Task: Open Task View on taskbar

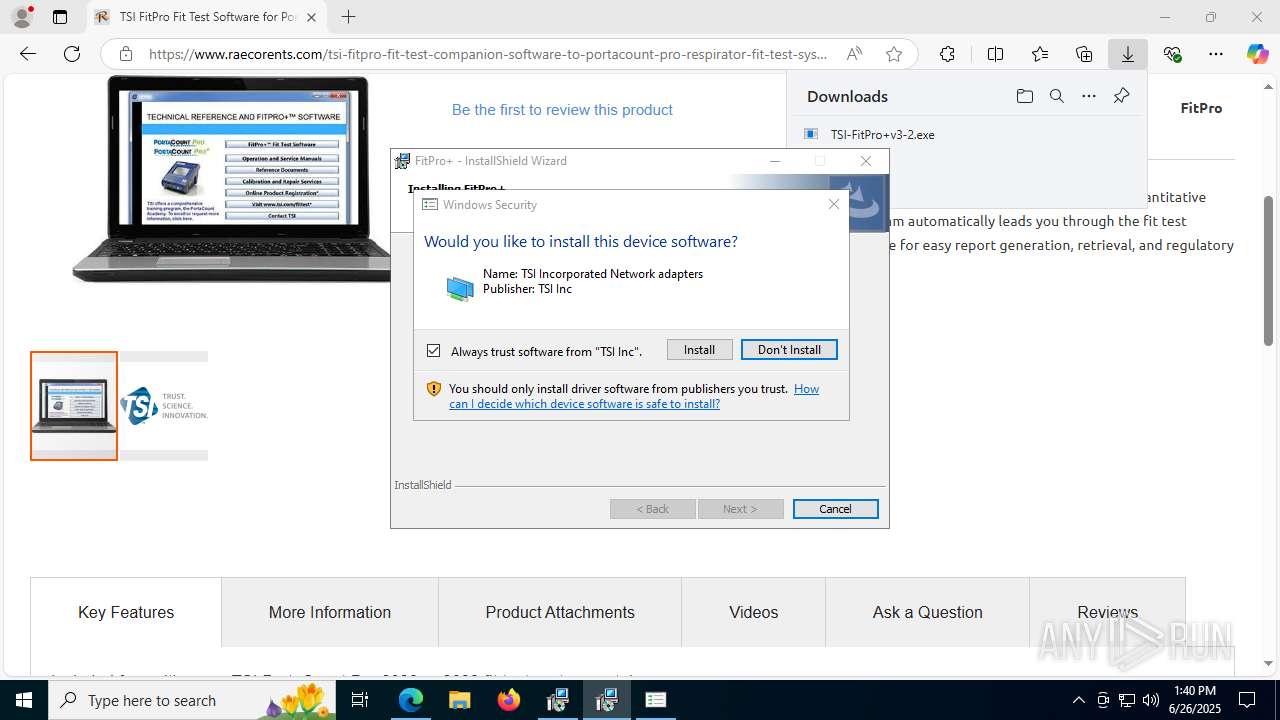Action: coord(360,700)
